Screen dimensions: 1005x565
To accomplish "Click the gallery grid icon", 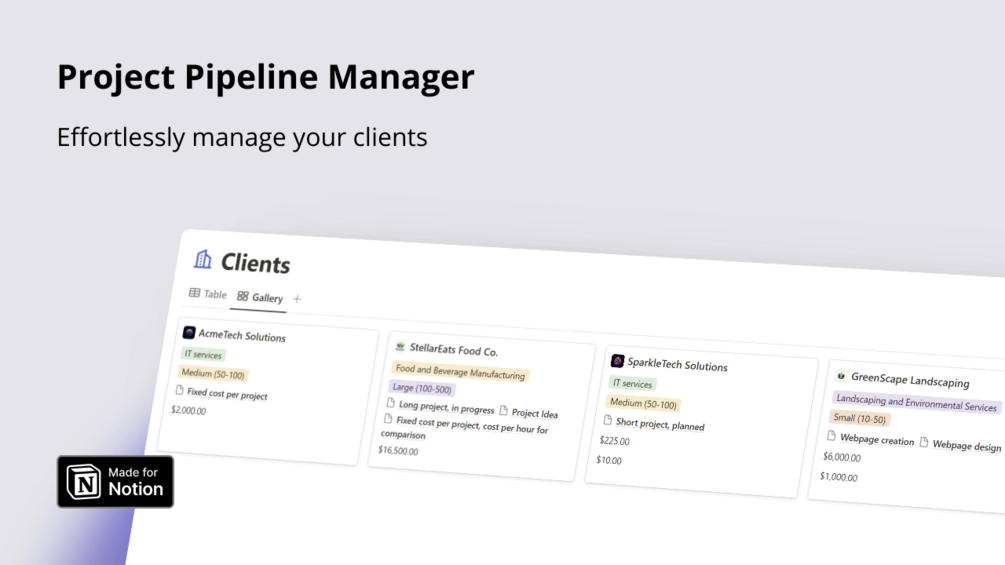I will [242, 296].
